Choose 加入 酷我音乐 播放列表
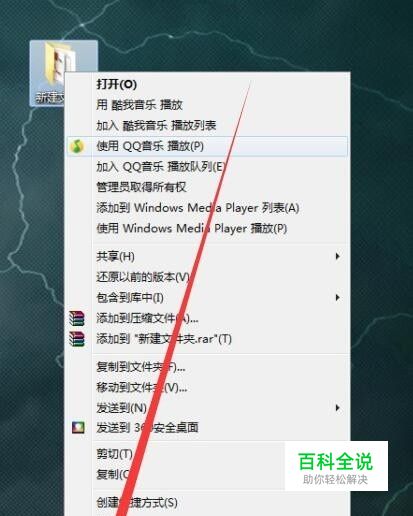 [x=156, y=126]
